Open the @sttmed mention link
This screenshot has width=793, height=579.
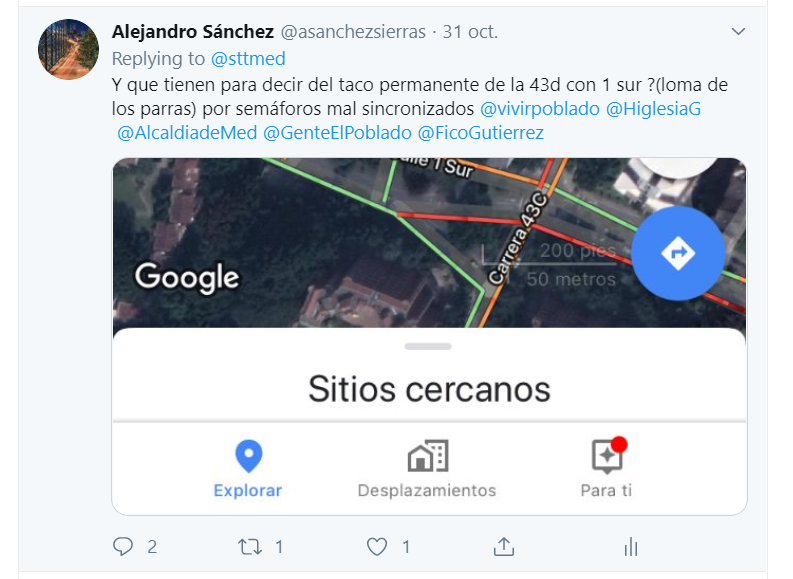click(248, 59)
